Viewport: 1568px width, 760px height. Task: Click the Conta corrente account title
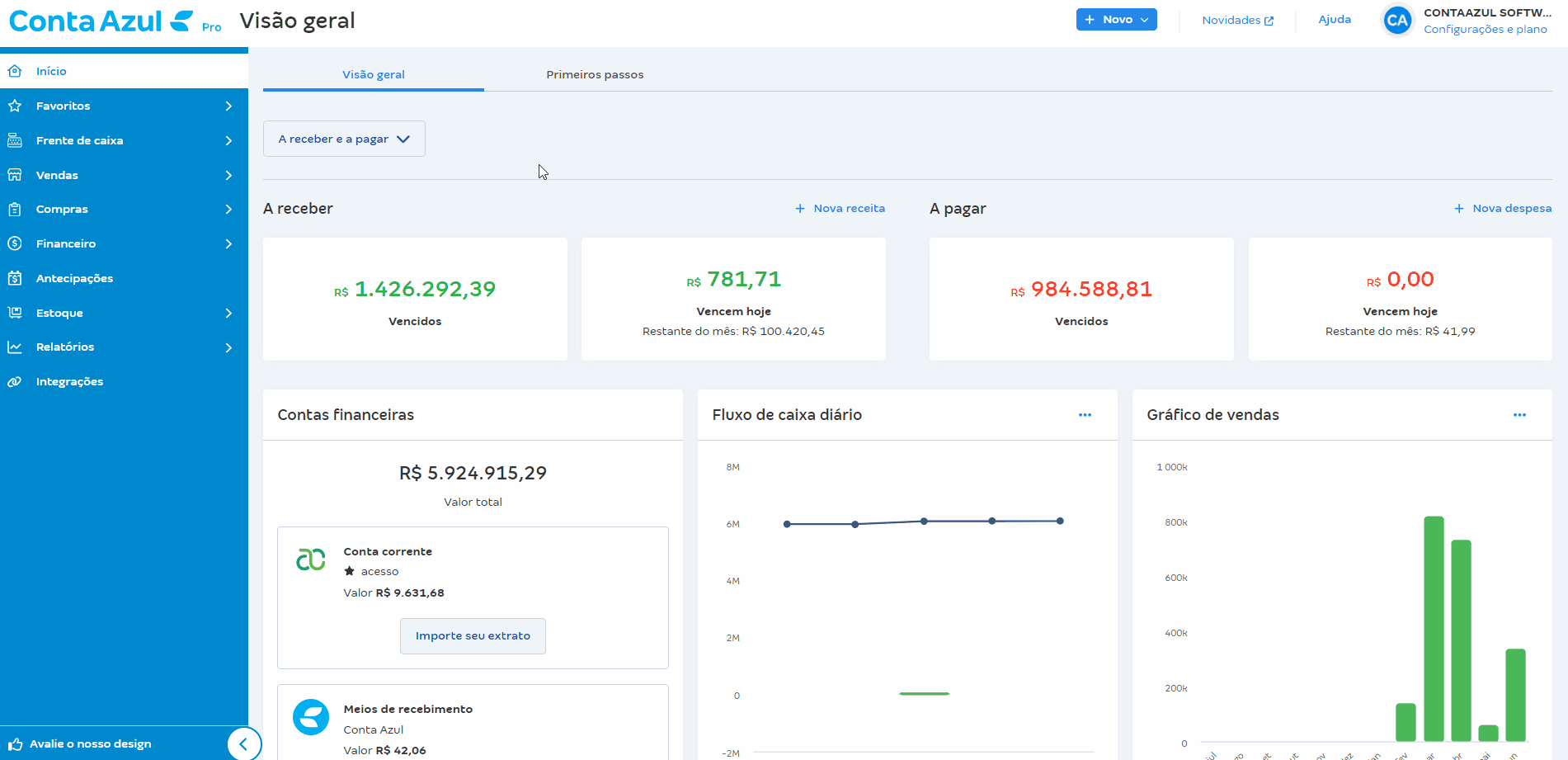388,551
